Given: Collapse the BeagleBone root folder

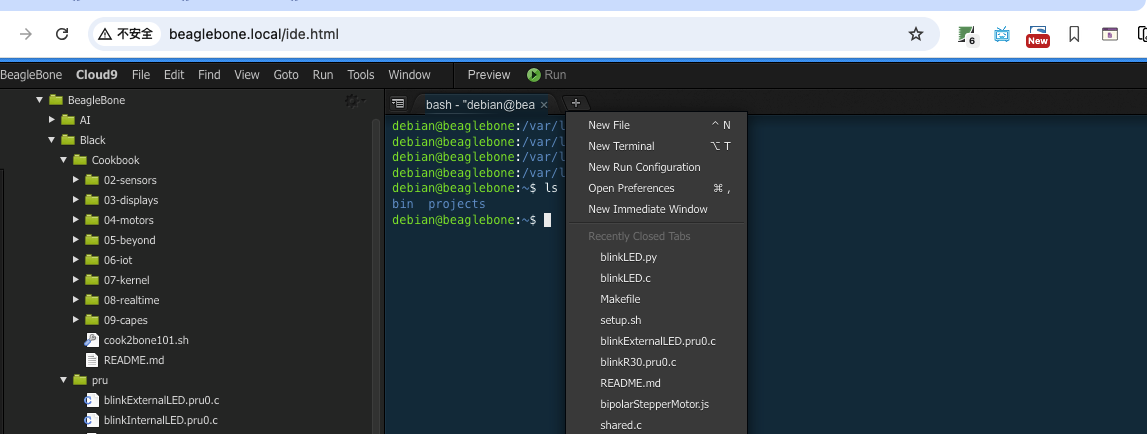Looking at the screenshot, I should tap(40, 100).
